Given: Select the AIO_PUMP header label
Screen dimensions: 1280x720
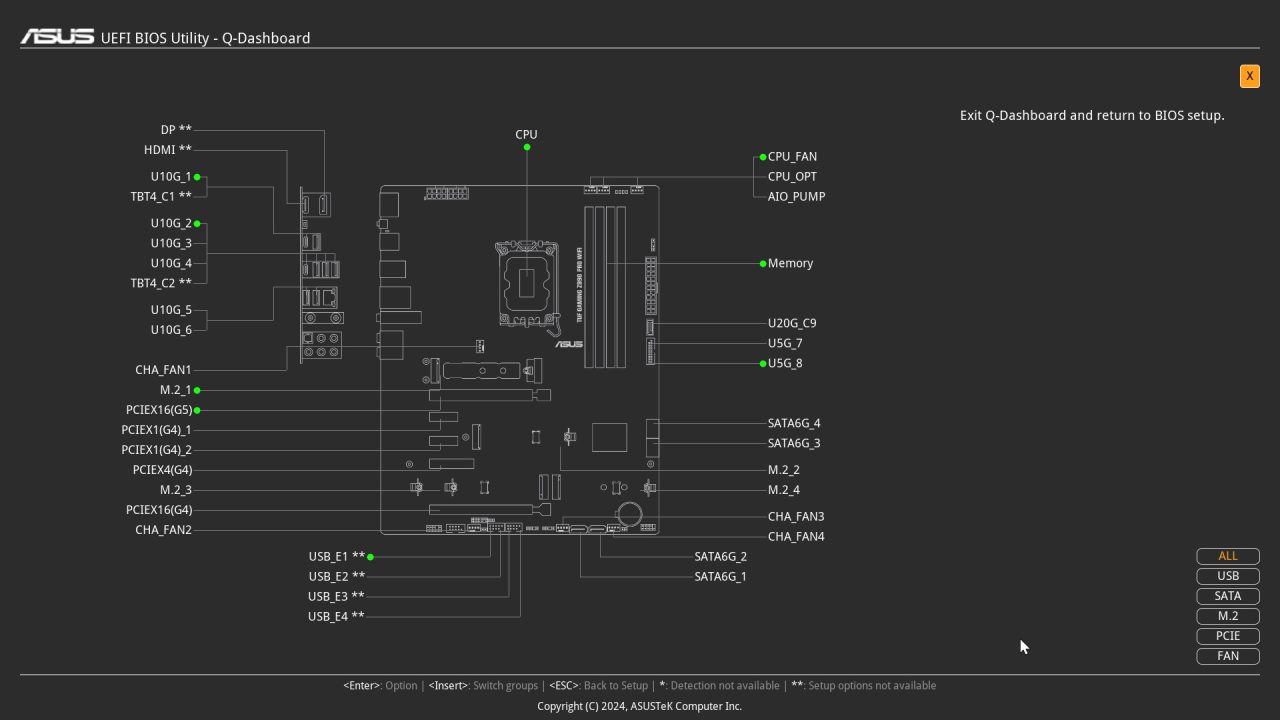Looking at the screenshot, I should [796, 197].
